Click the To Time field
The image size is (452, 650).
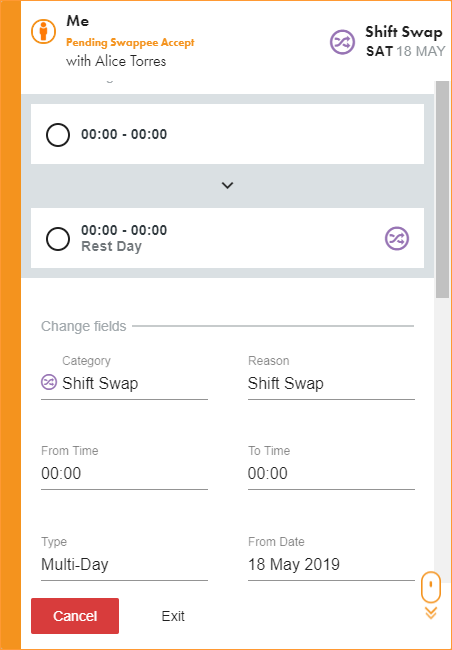click(x=331, y=473)
